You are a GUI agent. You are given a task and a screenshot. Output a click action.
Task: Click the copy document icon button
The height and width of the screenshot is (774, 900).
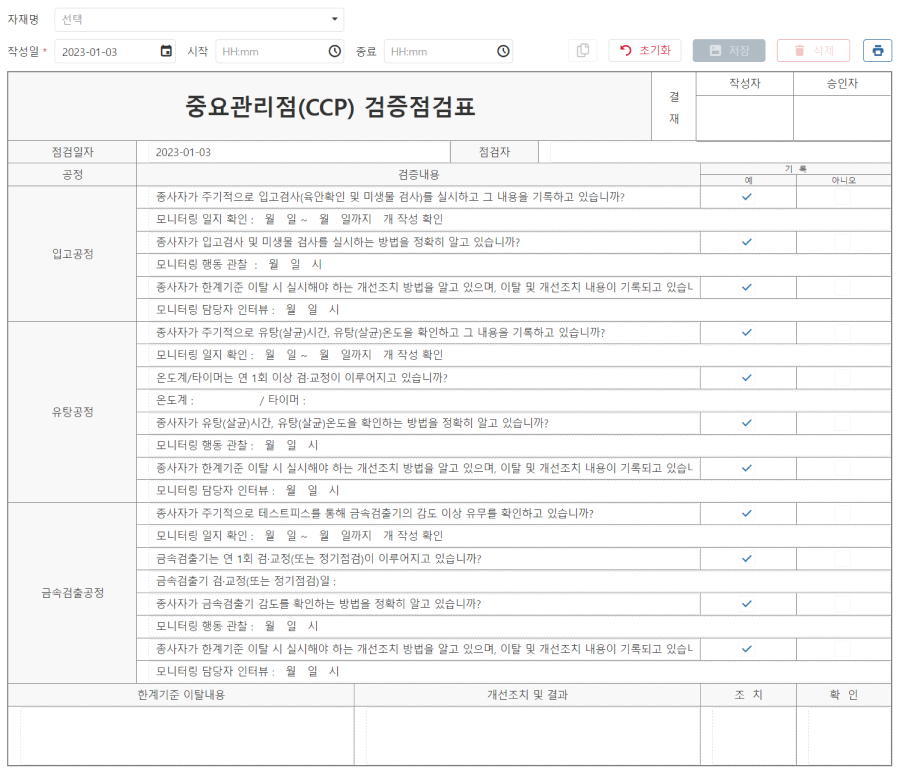click(583, 51)
